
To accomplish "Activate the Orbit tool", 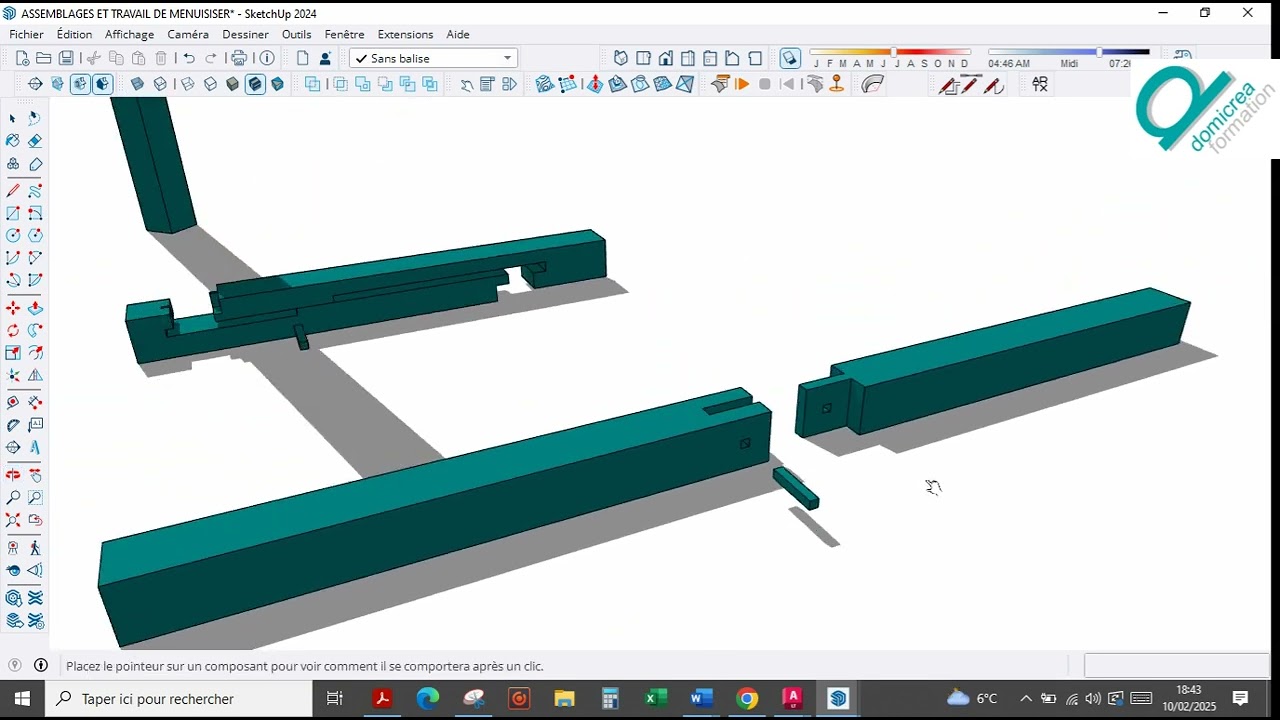I will pyautogui.click(x=13, y=475).
